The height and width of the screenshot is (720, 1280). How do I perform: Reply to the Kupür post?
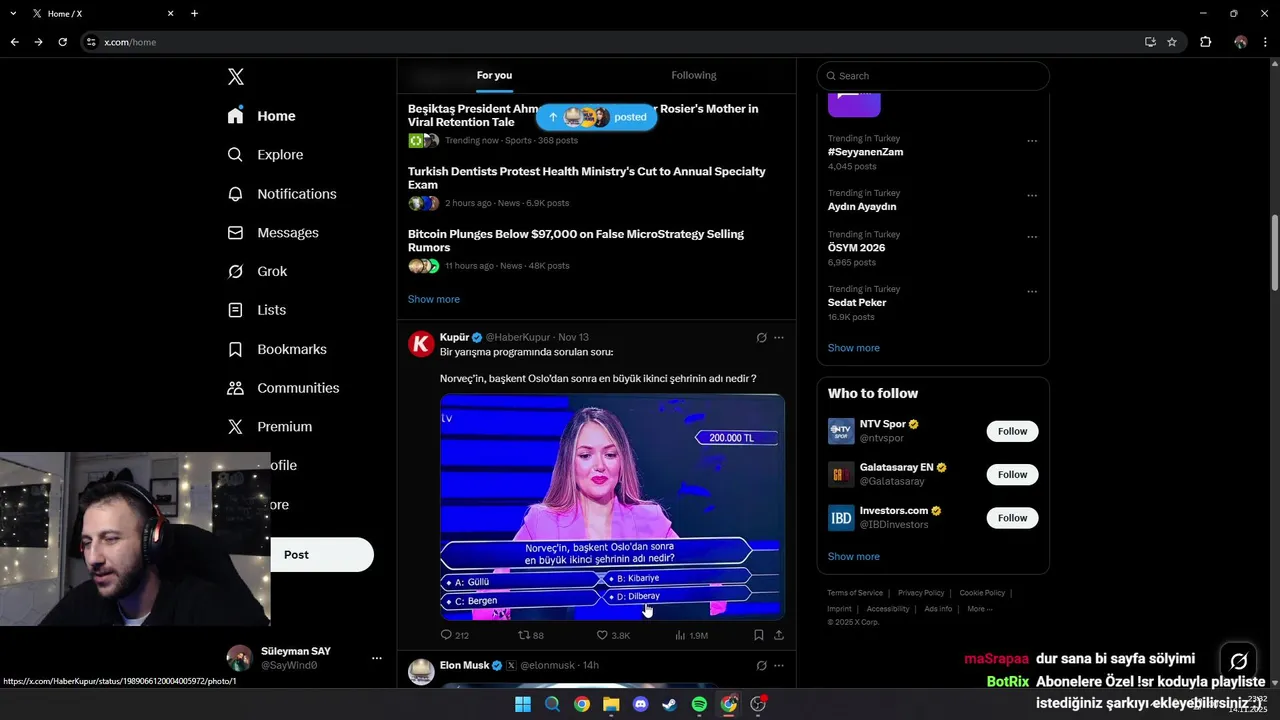point(455,635)
